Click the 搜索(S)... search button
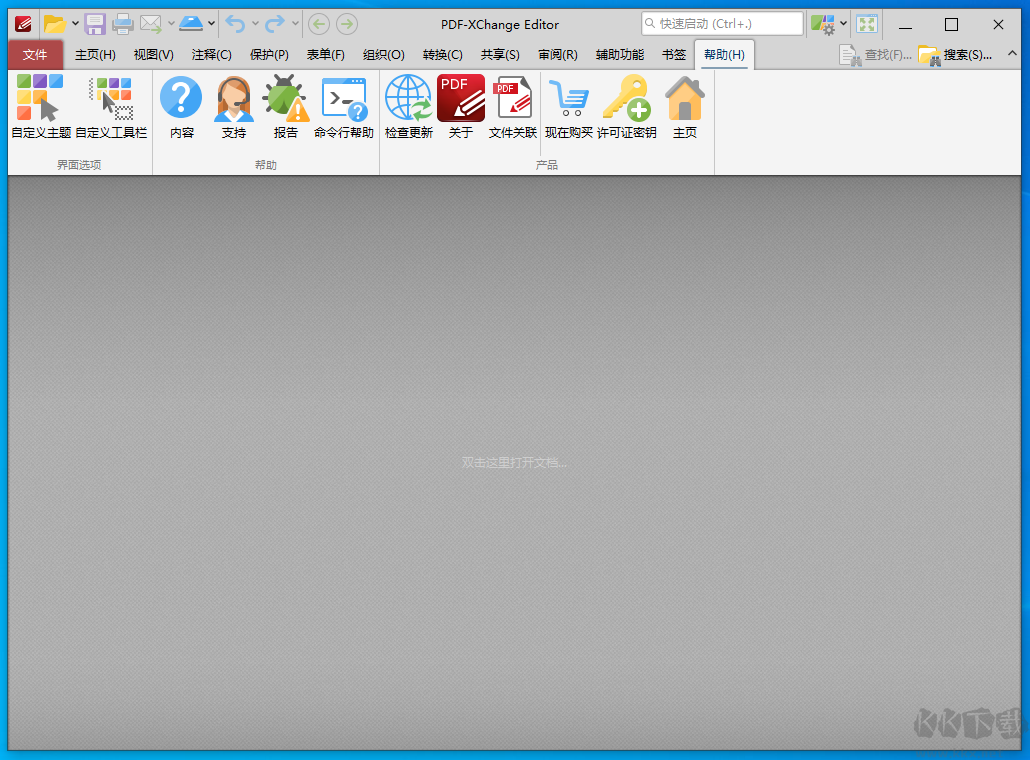The height and width of the screenshot is (760, 1030). (956, 55)
